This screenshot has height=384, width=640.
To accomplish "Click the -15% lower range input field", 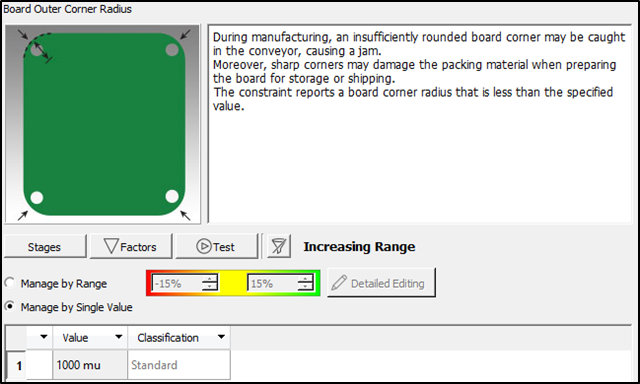I will click(x=177, y=283).
